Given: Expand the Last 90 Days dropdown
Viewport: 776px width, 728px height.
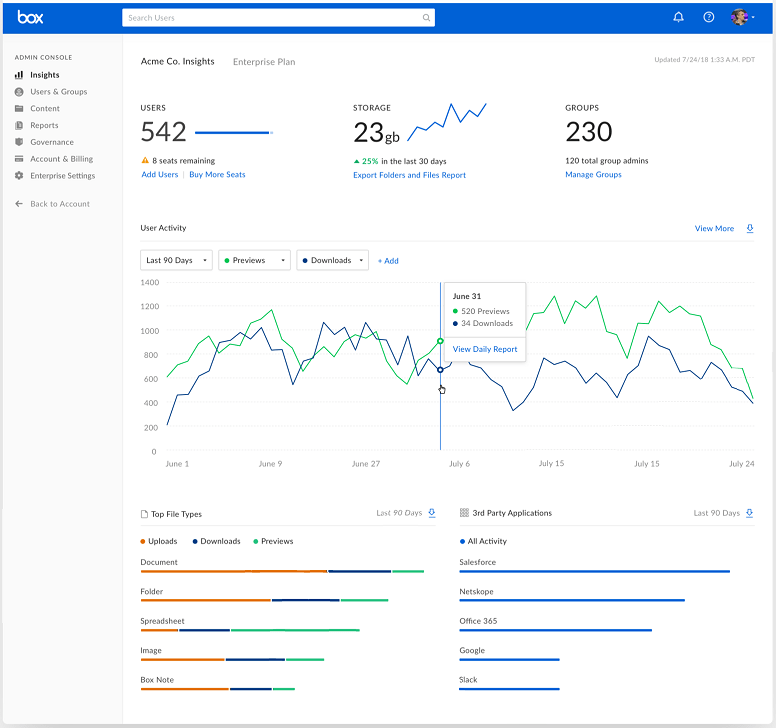Looking at the screenshot, I should 176,260.
